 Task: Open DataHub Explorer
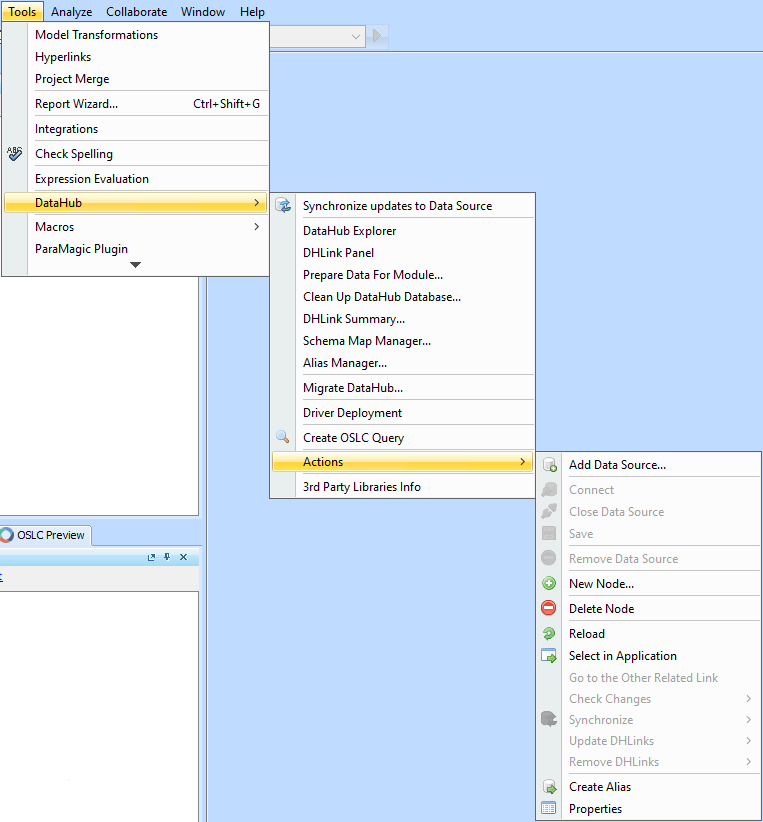click(403, 231)
